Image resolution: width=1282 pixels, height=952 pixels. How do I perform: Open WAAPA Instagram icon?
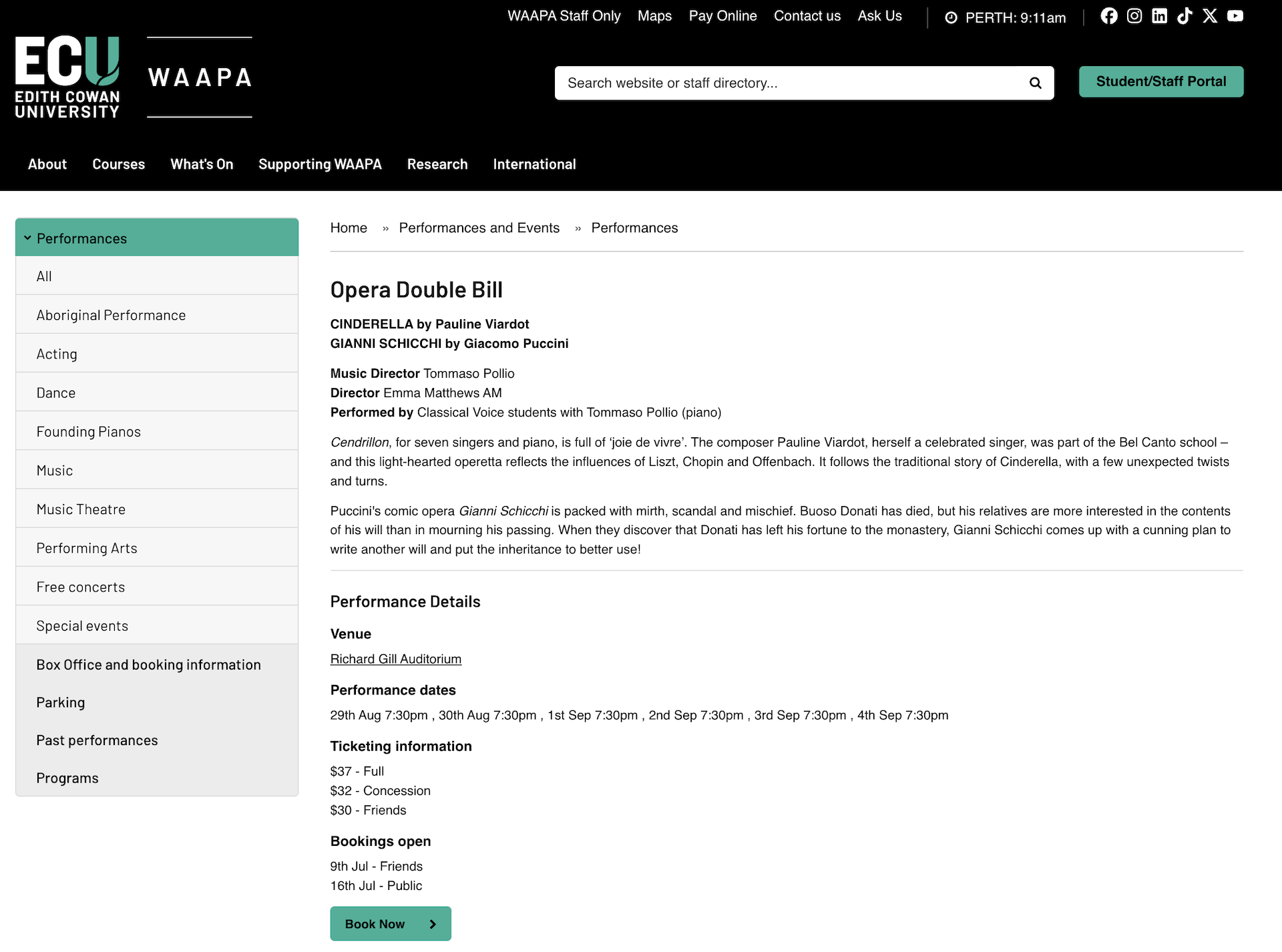click(x=1134, y=16)
